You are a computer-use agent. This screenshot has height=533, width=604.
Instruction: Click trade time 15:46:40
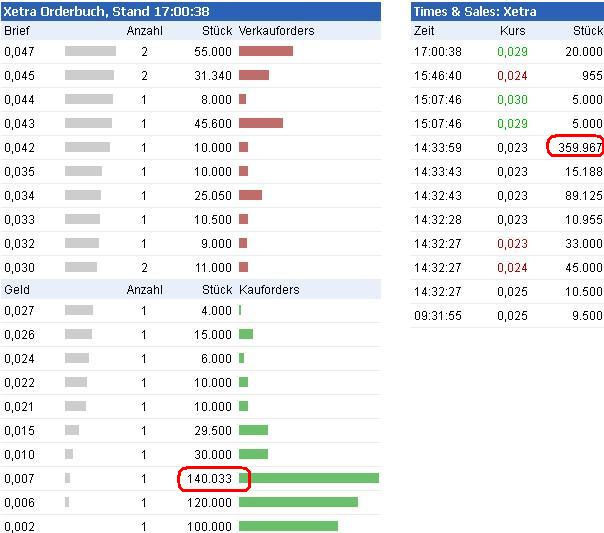[x=438, y=75]
